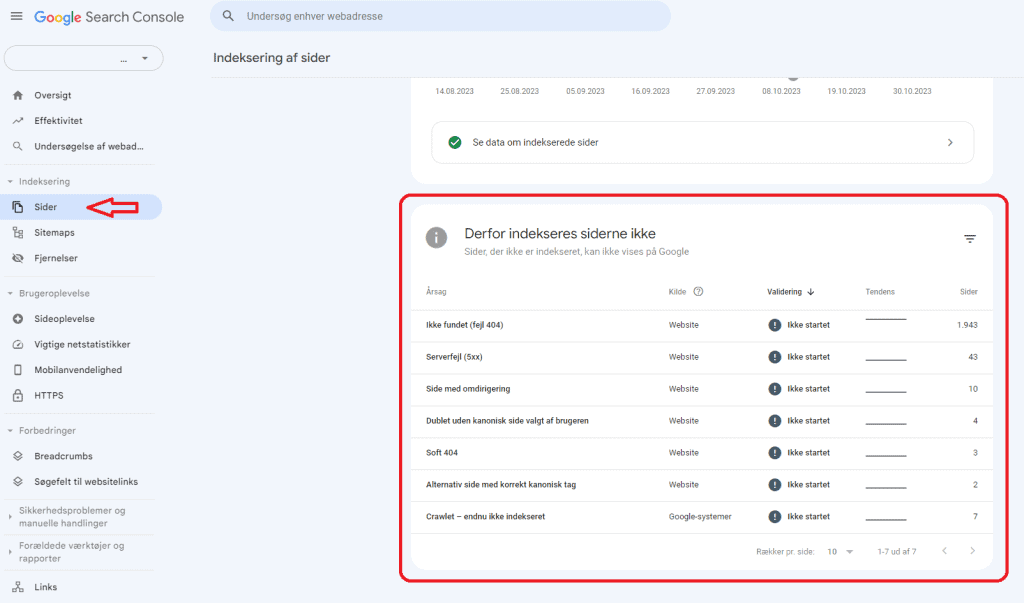Click the info circle on the indexing panel
1024x603 pixels.
pos(434,238)
